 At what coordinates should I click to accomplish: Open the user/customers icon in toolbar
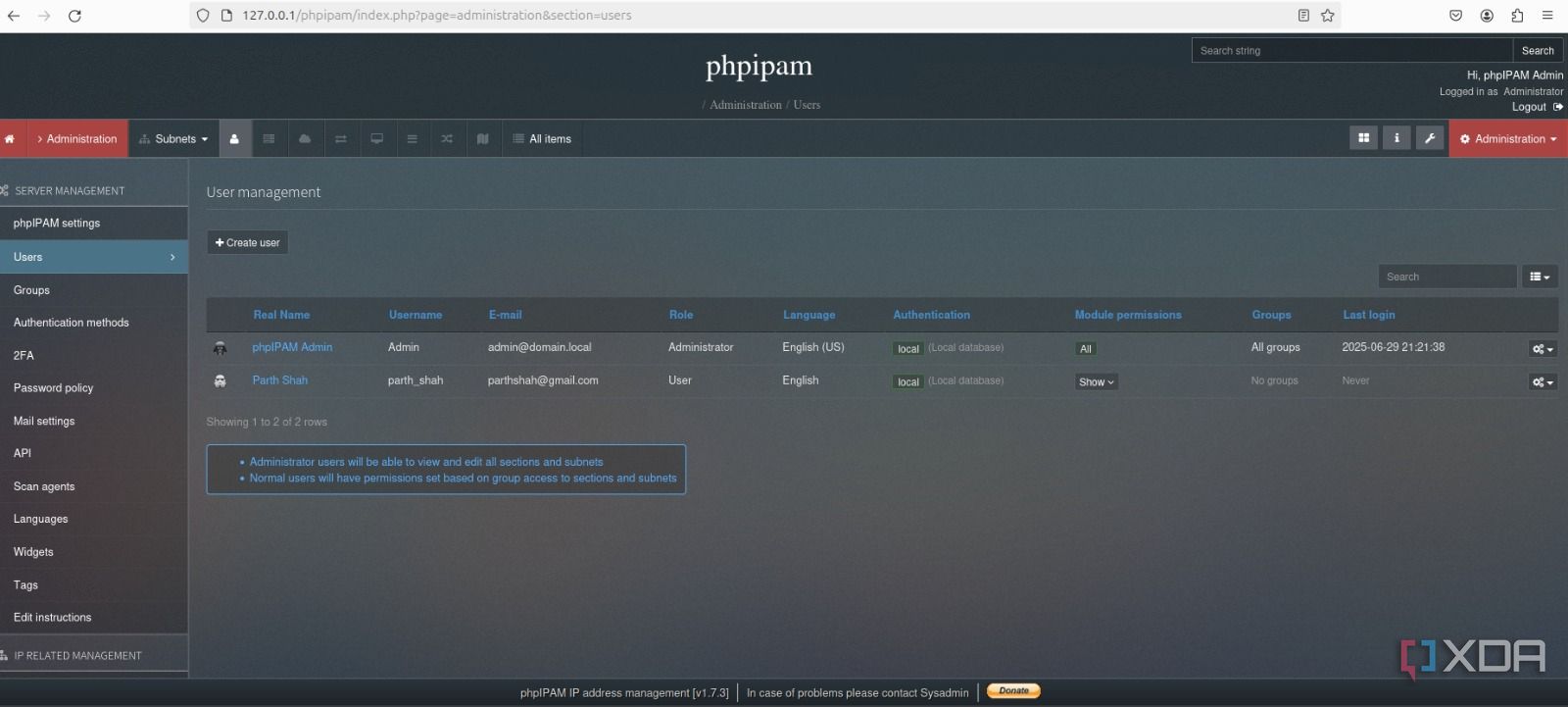(x=234, y=139)
